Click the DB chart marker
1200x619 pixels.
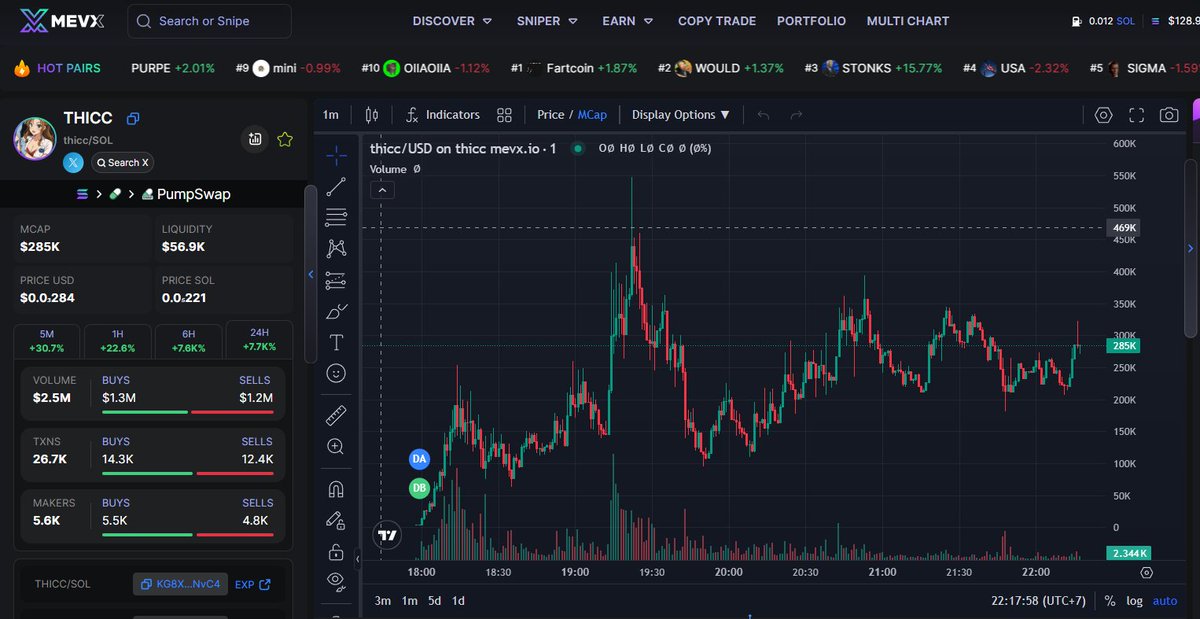coord(419,488)
